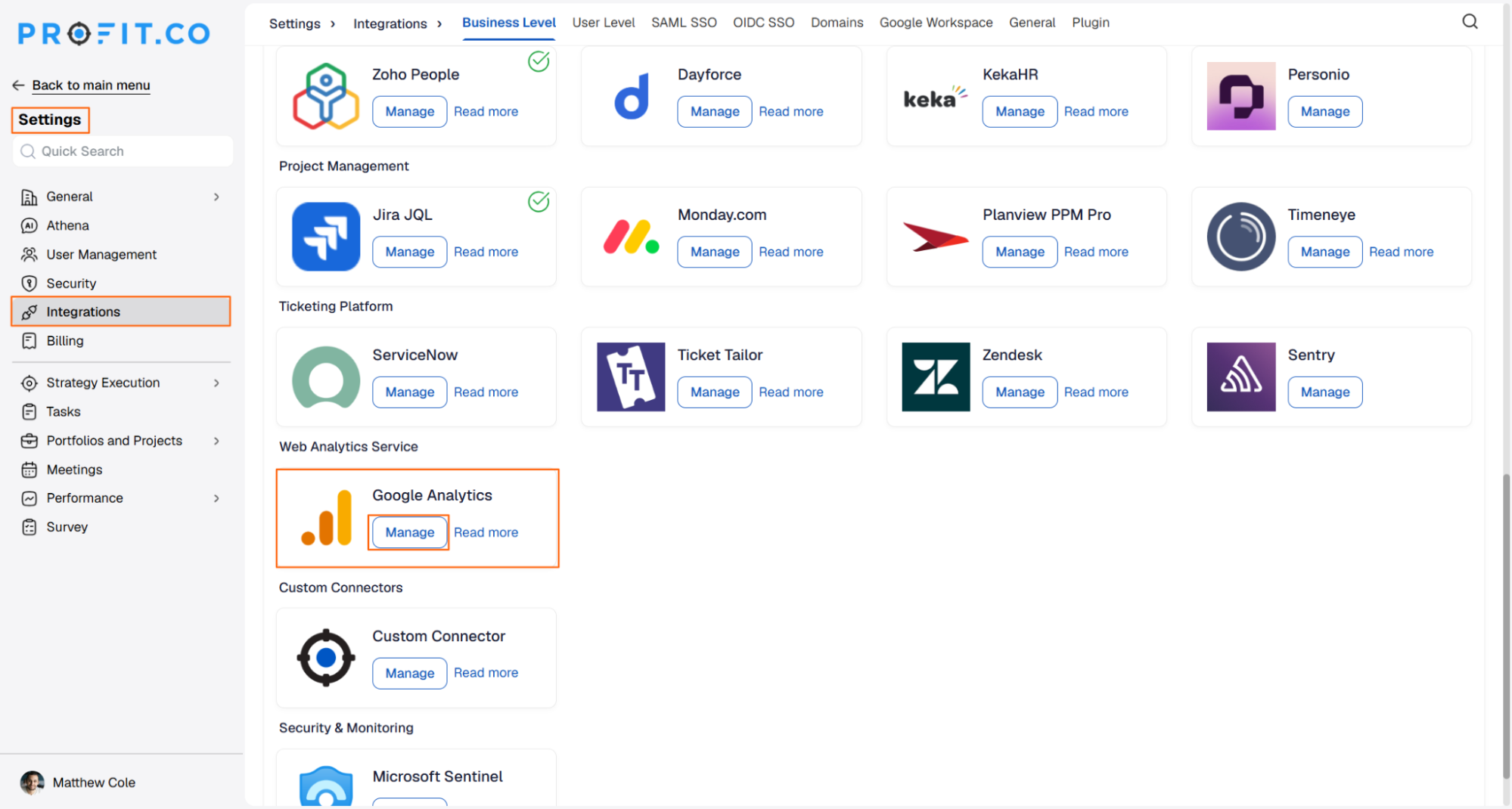The height and width of the screenshot is (809, 1512).
Task: Open Billing in the sidebar
Action: [65, 341]
